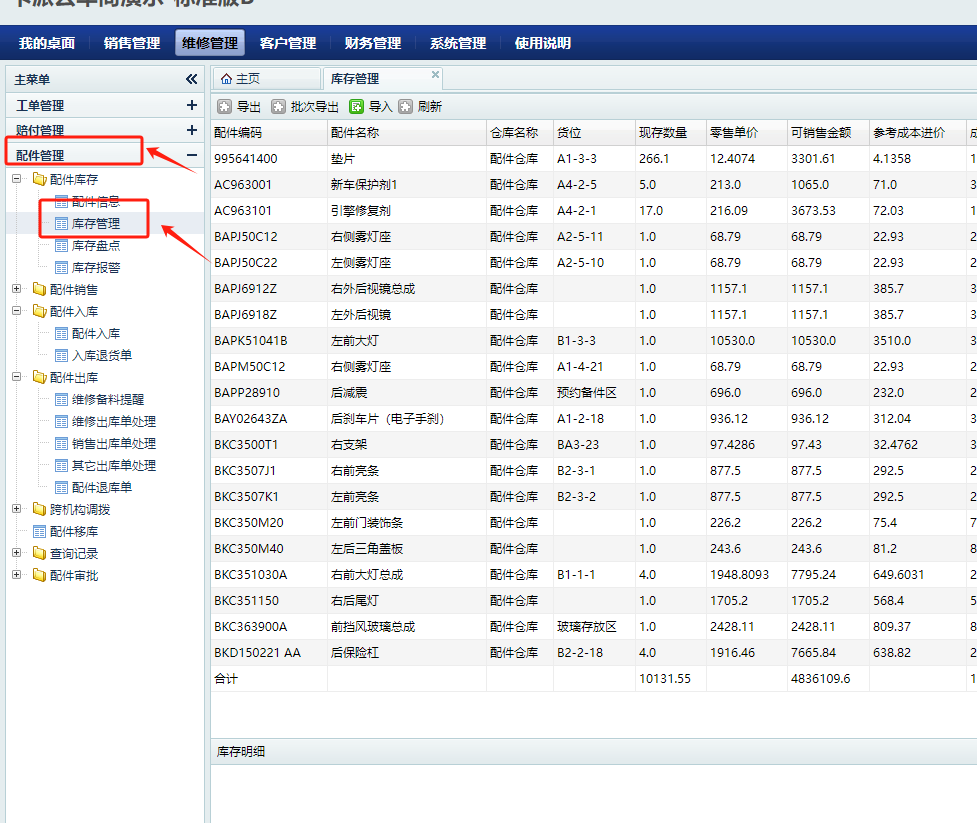Collapse the 配件管理 accordion section

click(191, 155)
